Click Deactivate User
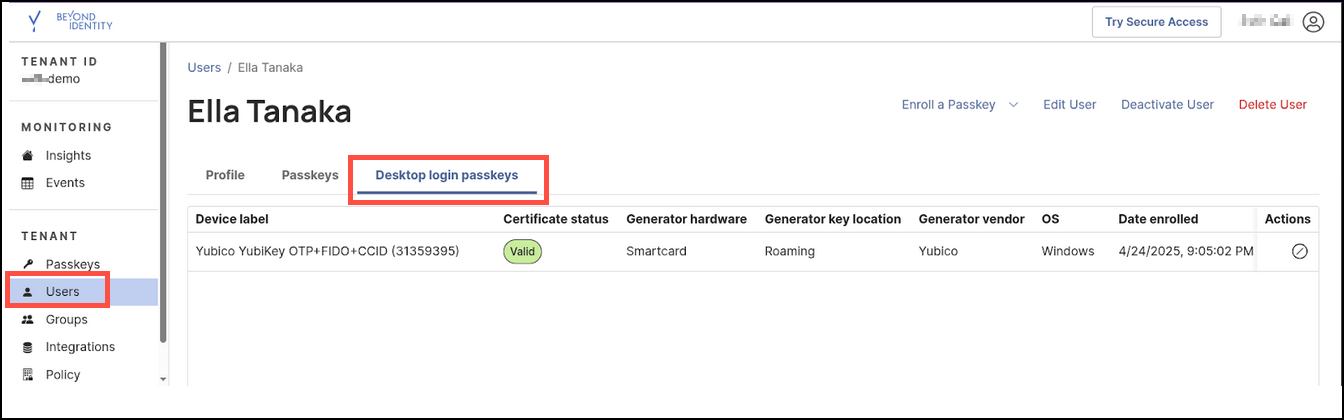 point(1167,105)
